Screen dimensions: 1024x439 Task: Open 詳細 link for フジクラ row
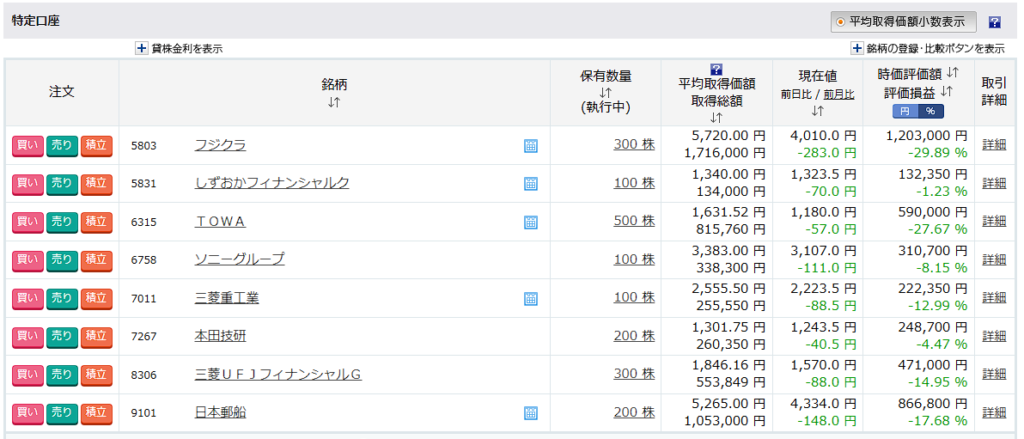(994, 146)
